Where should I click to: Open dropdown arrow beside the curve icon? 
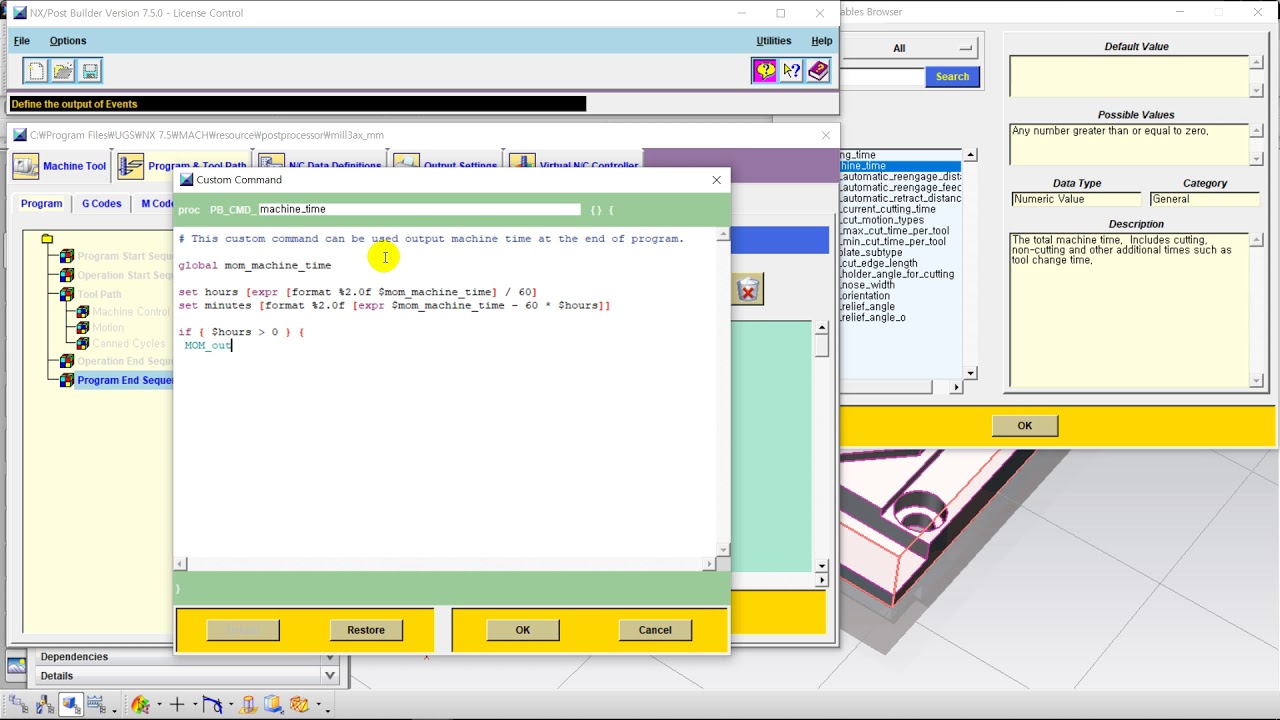pyautogui.click(x=230, y=706)
